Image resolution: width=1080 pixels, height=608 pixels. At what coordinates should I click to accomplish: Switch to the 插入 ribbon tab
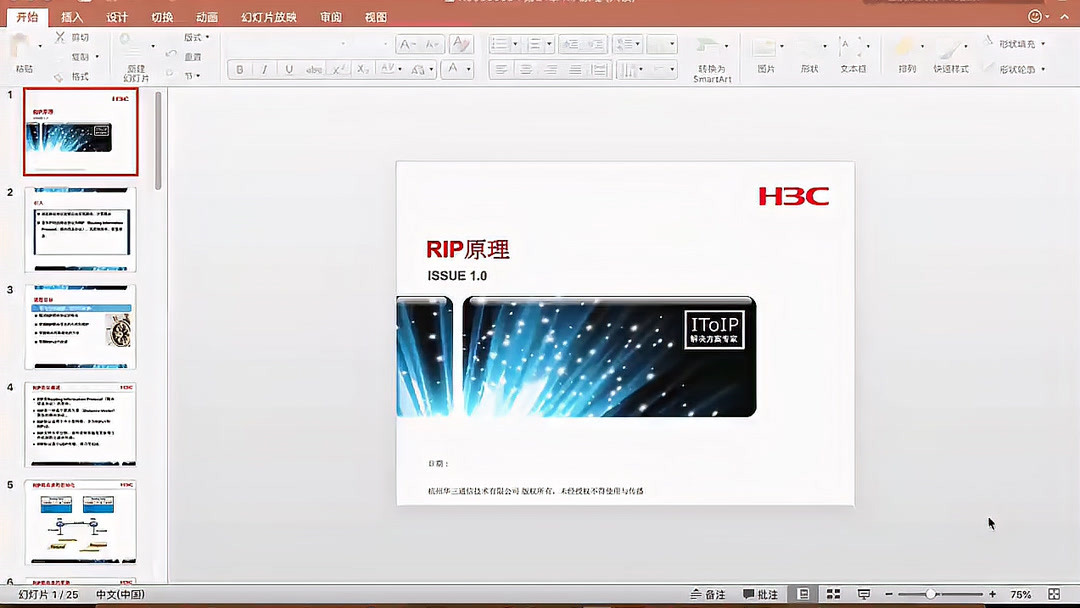[71, 16]
